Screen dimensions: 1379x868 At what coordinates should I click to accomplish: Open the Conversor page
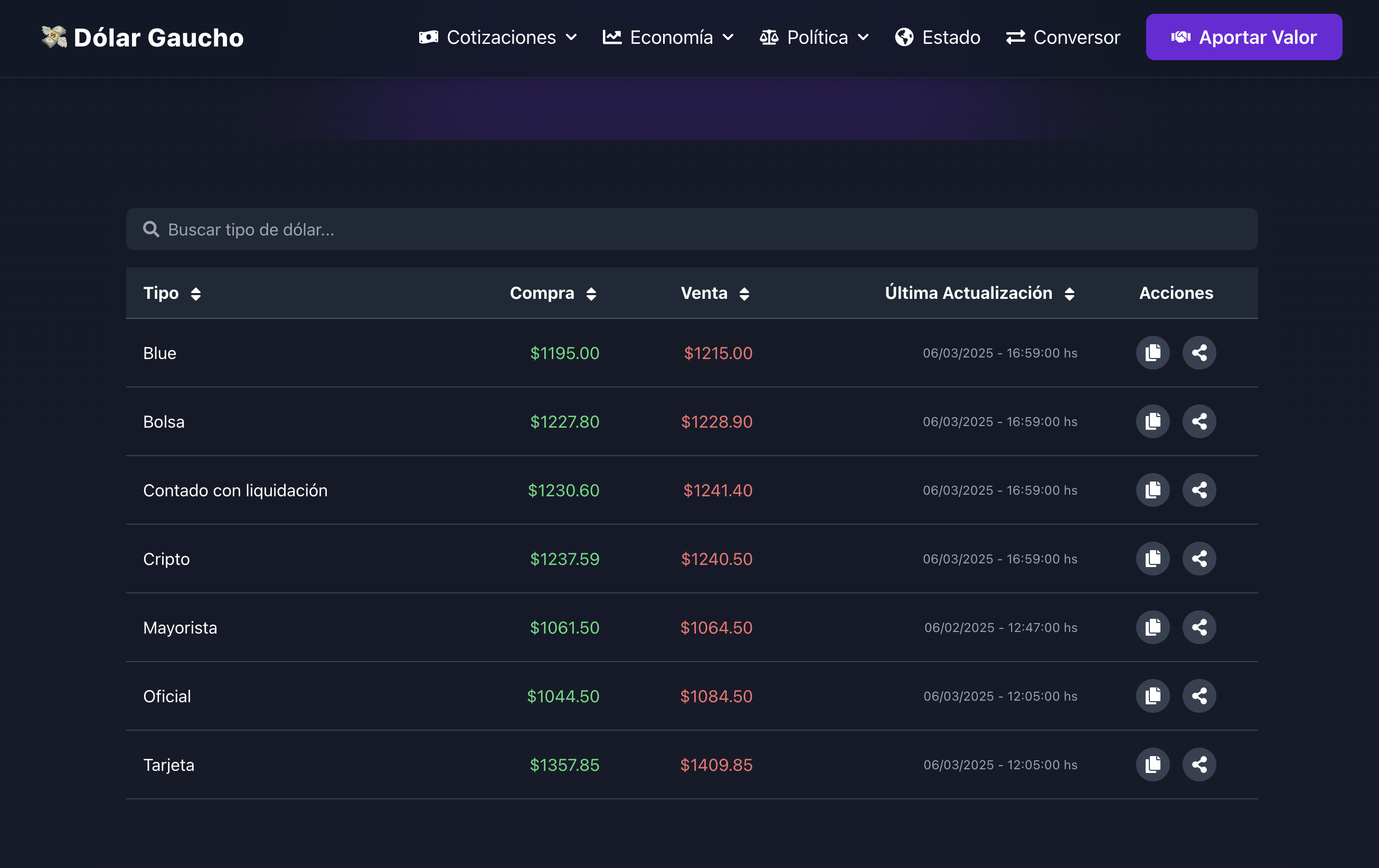1063,37
